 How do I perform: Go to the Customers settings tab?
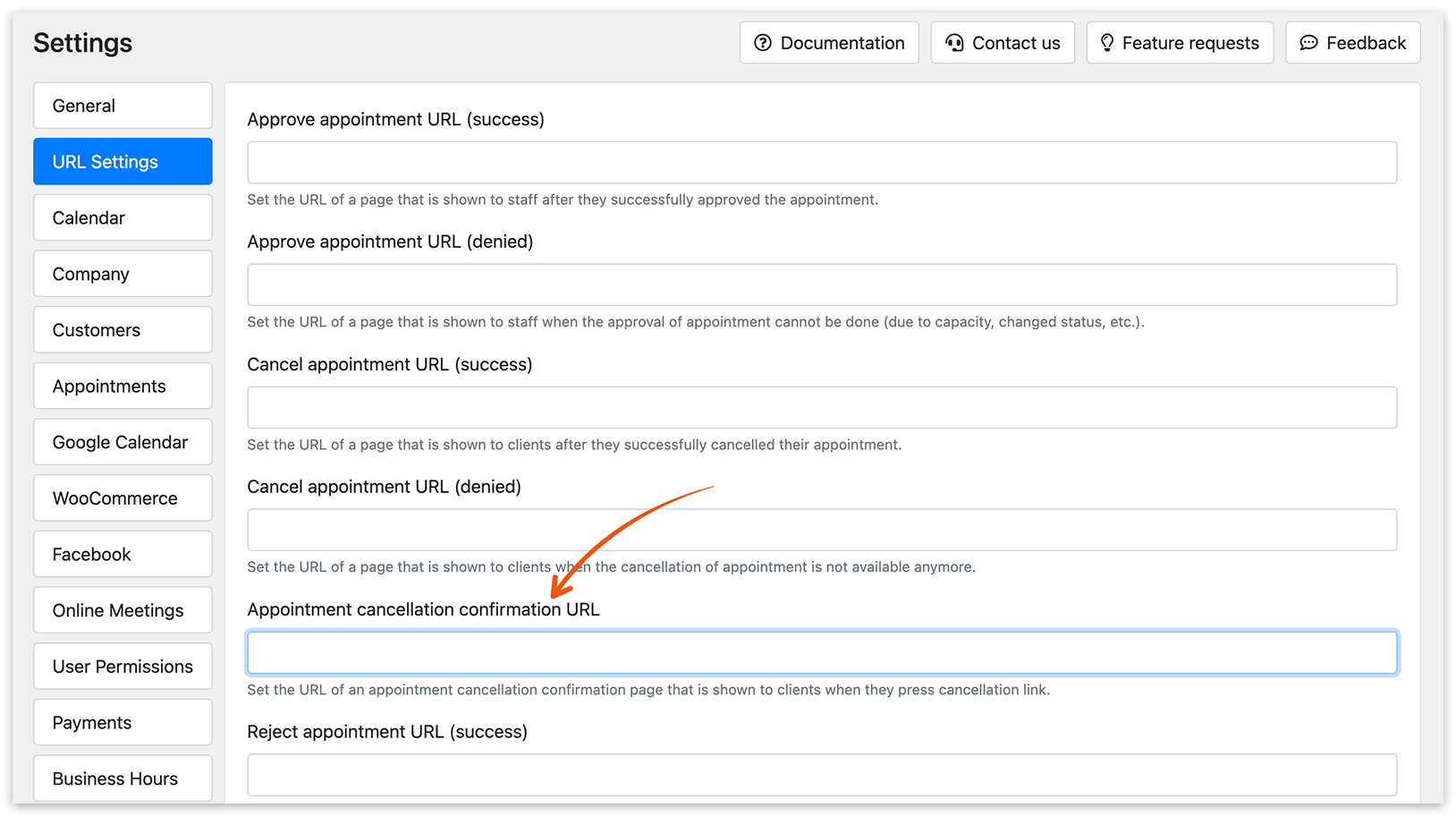tap(123, 330)
